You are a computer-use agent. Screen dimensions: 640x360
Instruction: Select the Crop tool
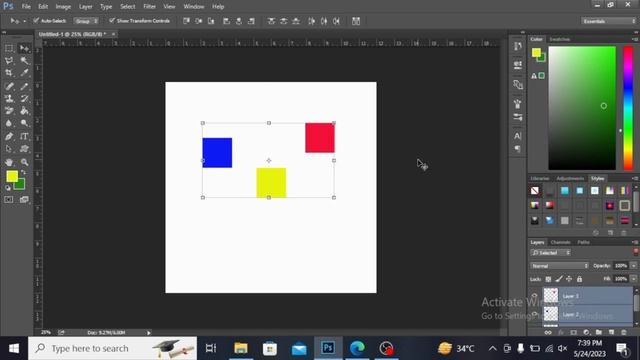9,73
